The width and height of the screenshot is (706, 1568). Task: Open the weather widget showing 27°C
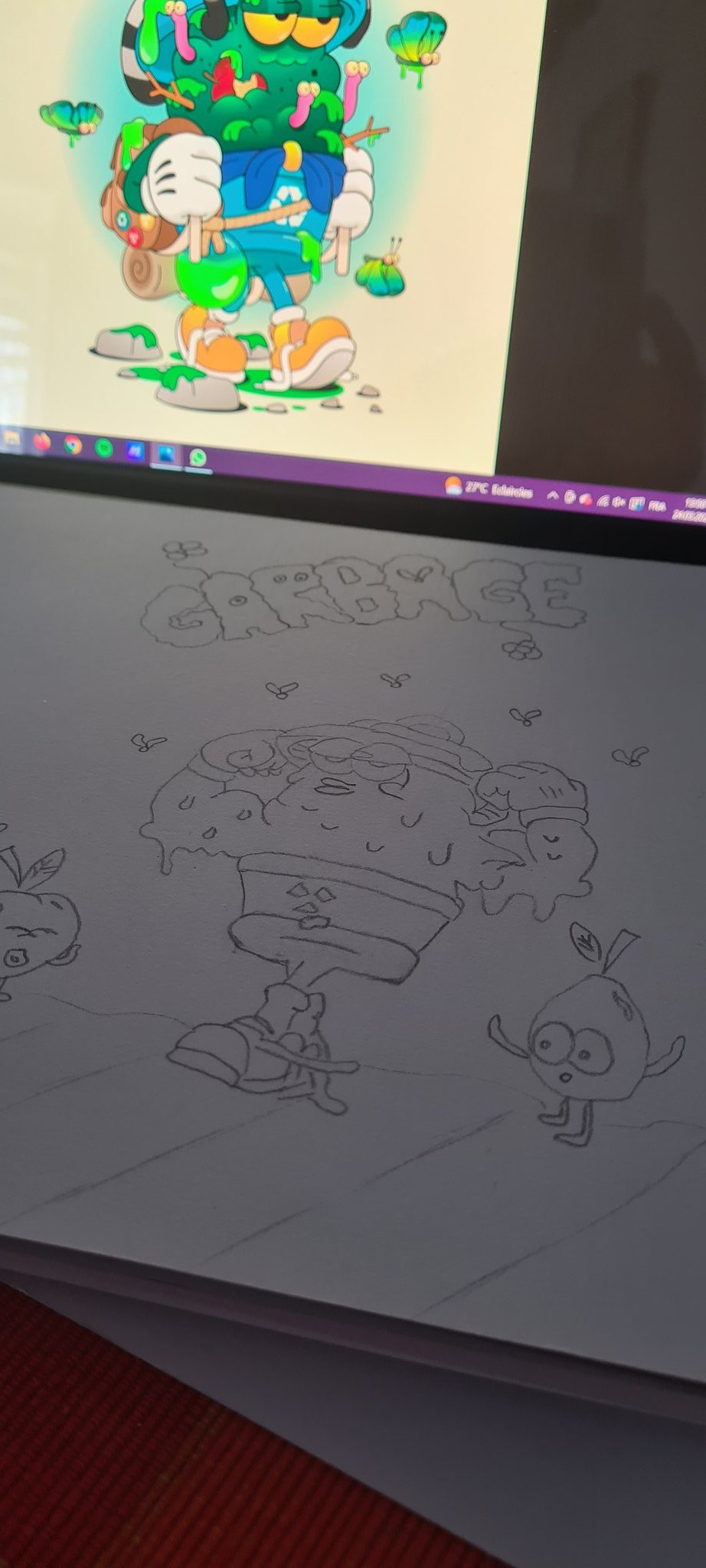[489, 490]
